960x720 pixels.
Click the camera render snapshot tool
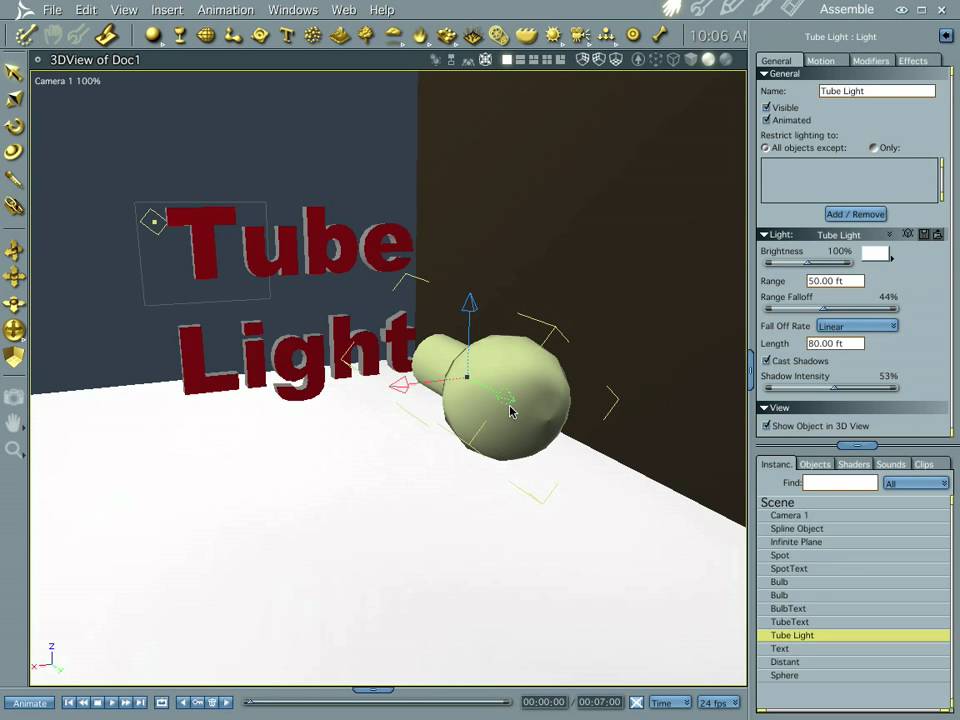click(13, 397)
